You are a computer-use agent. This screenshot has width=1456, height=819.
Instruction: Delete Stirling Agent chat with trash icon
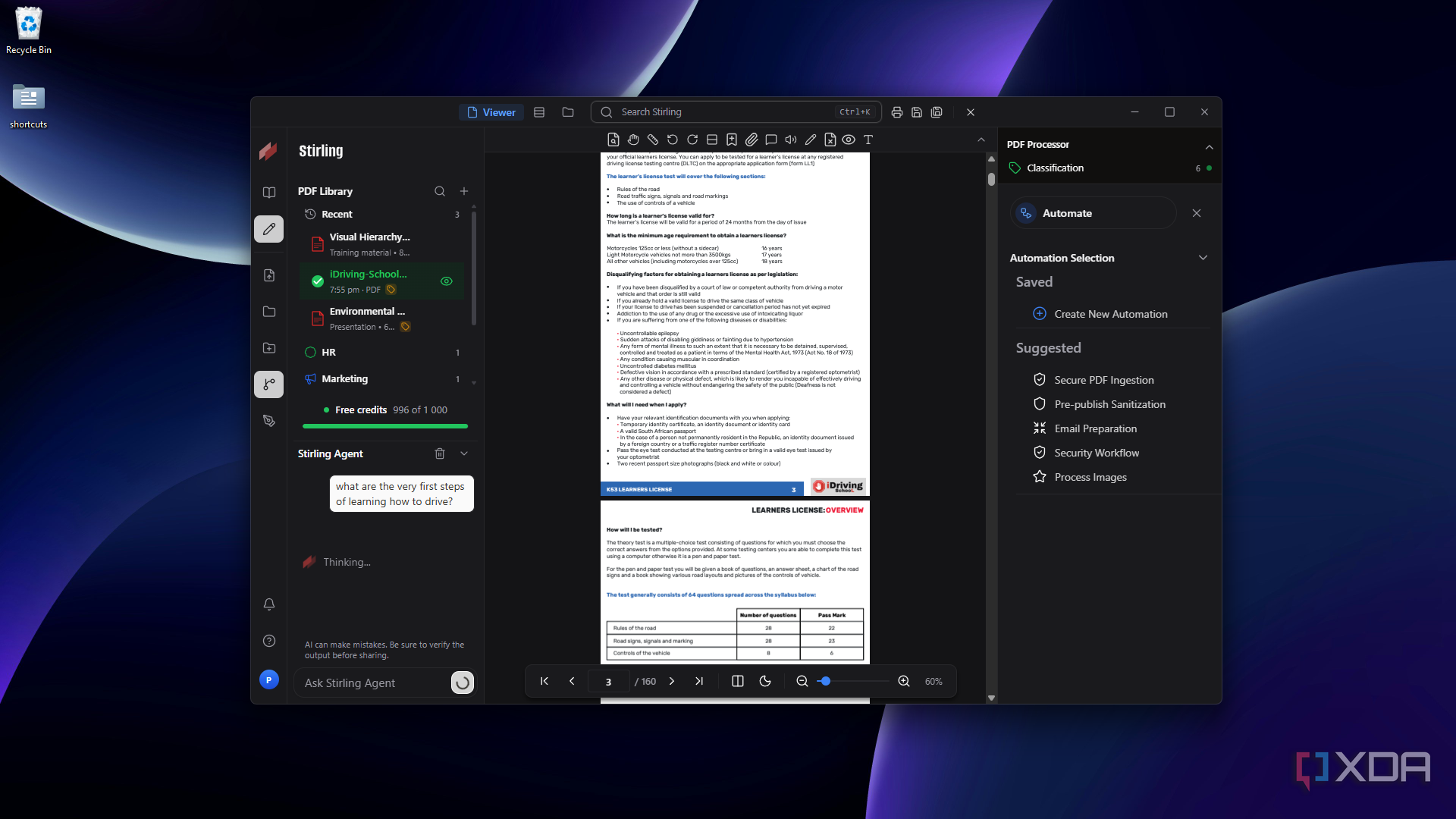click(x=440, y=453)
